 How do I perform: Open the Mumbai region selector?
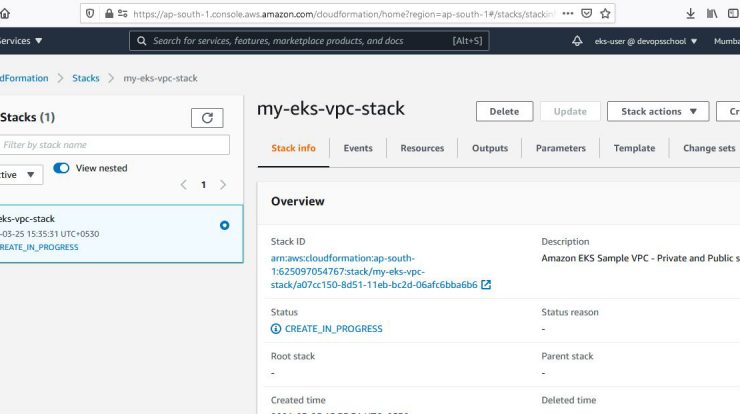coord(727,41)
